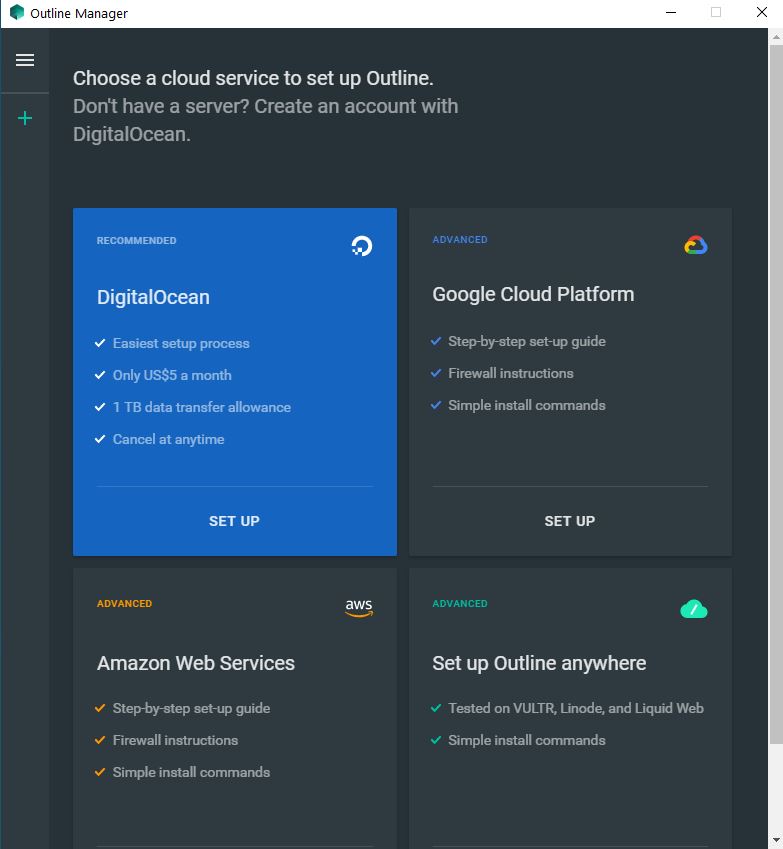
Task: Click the 'Choose a cloud service' heading
Action: 253,79
